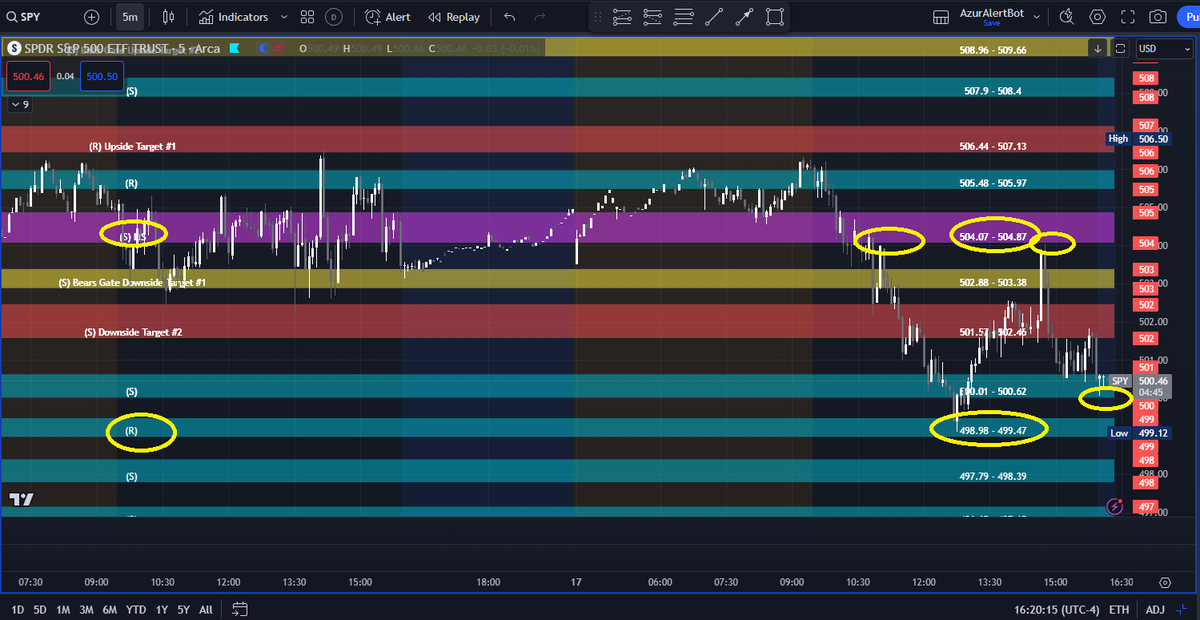Click the Low 499.12 price label
The image size is (1200, 620).
pos(1138,433)
